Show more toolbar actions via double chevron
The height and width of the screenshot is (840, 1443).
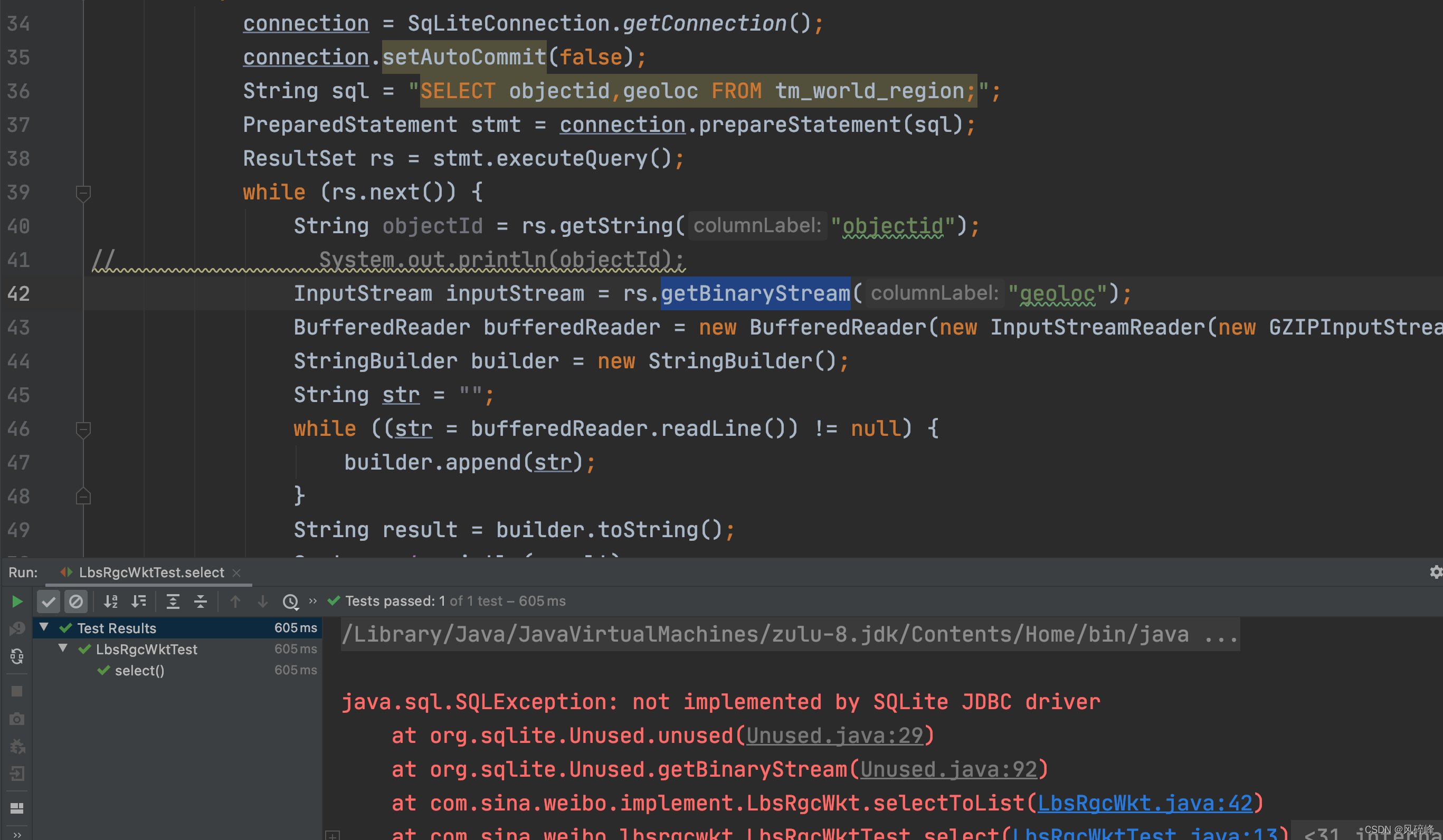click(312, 600)
